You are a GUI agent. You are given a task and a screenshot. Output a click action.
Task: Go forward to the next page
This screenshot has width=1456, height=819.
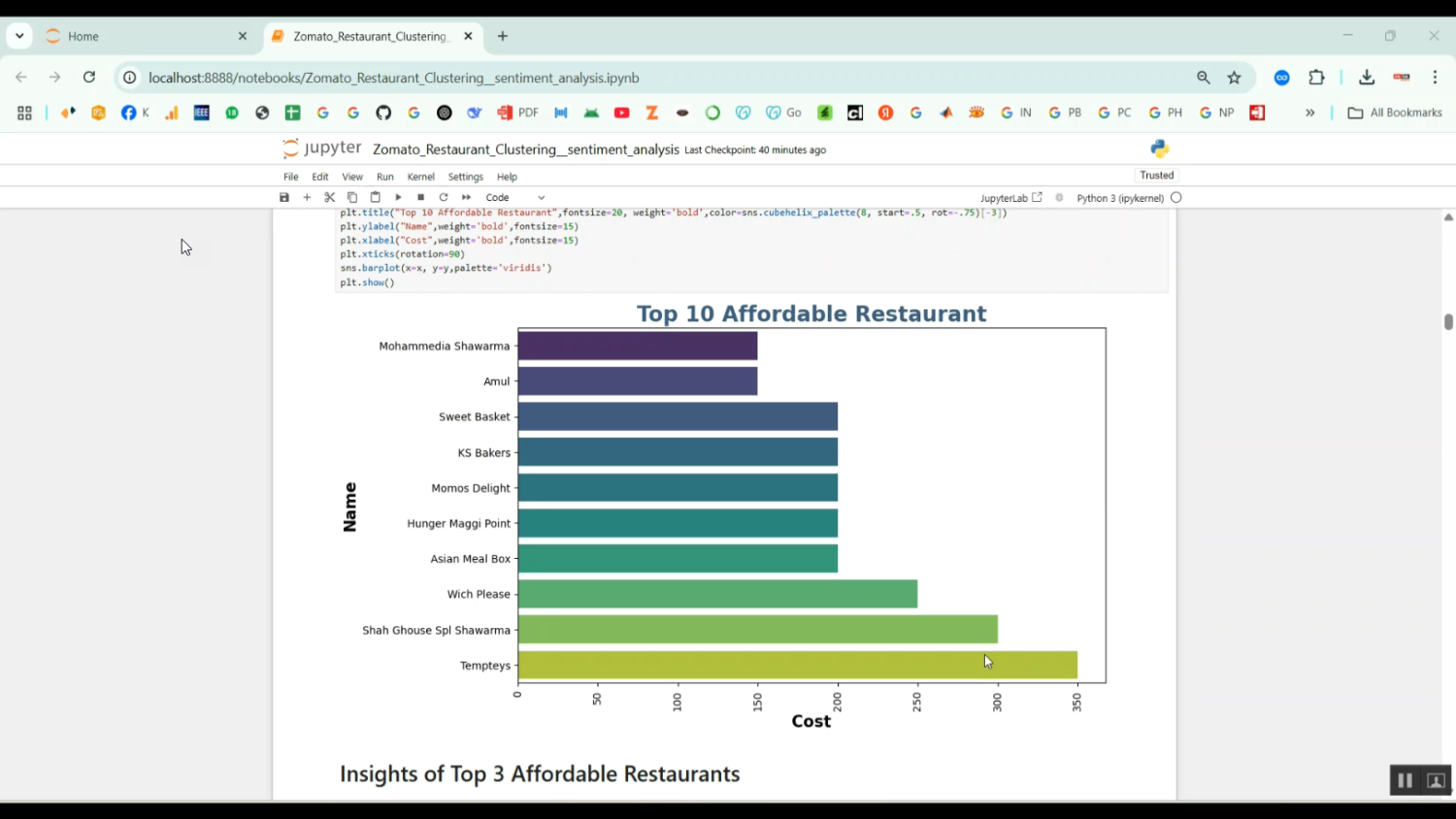coord(55,78)
